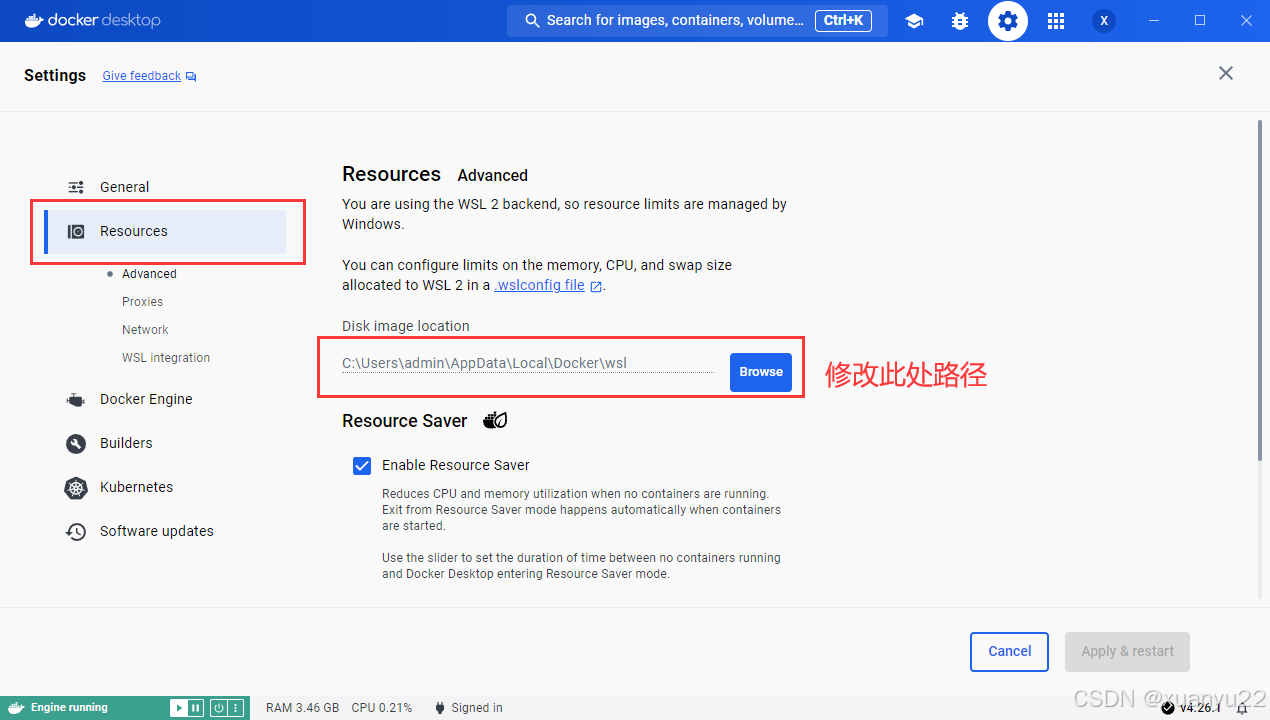
Task: Click the Software updates history icon
Action: [76, 531]
